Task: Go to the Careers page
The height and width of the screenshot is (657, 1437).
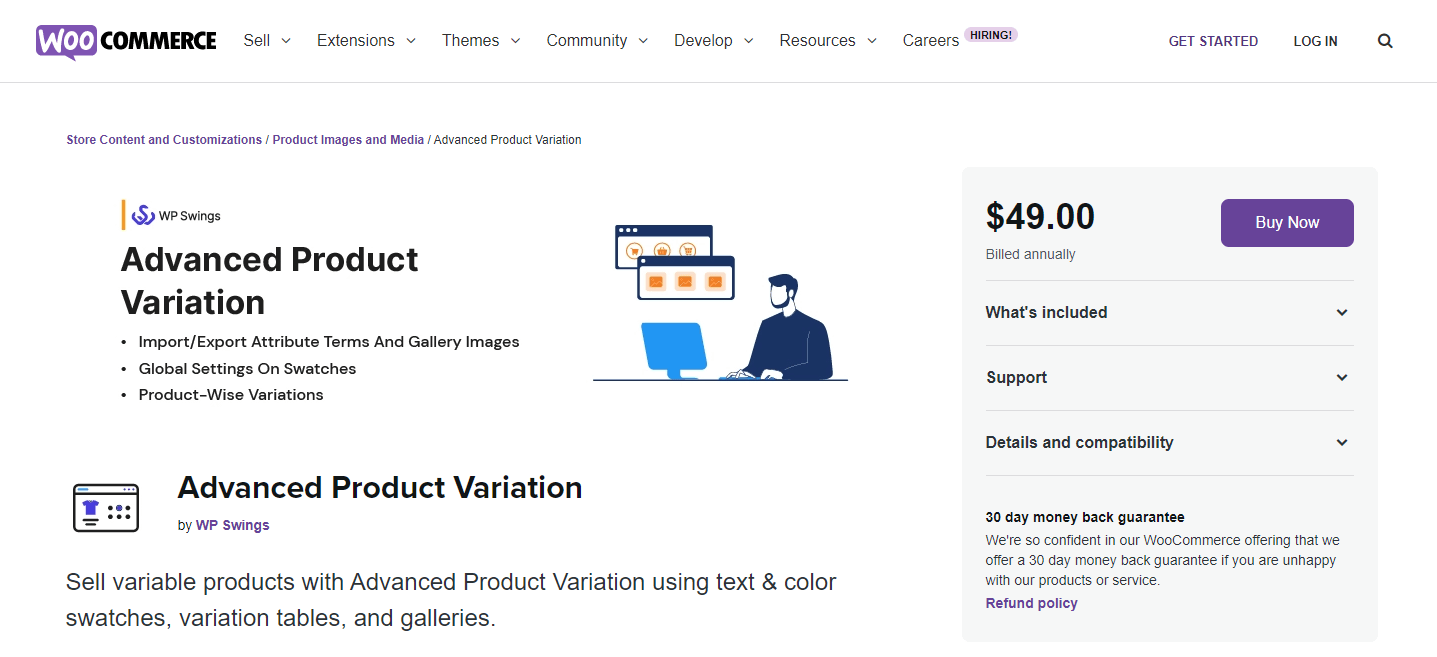Action: click(x=931, y=41)
